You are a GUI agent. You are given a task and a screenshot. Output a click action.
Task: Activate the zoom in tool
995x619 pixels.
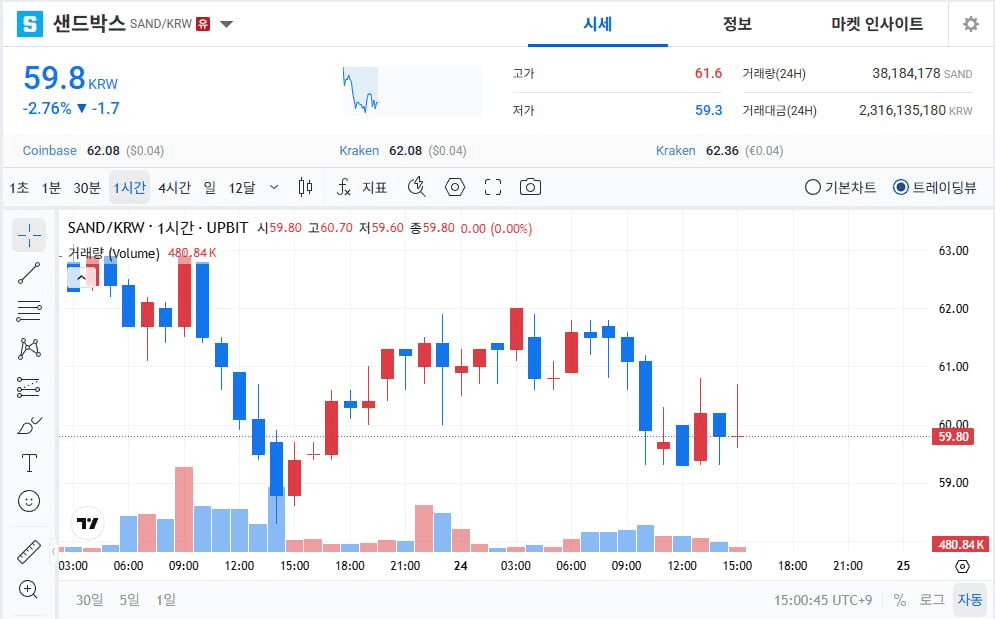(x=28, y=589)
